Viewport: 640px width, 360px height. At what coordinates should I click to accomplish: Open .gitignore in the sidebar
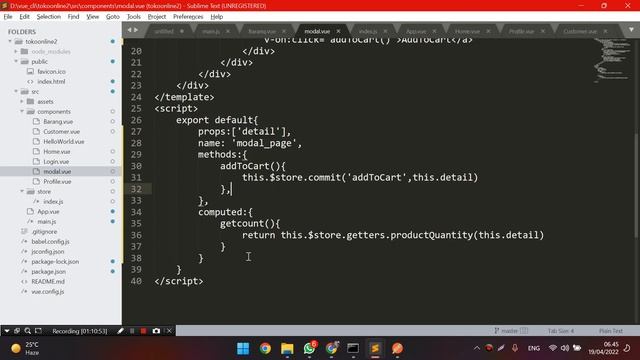point(44,231)
